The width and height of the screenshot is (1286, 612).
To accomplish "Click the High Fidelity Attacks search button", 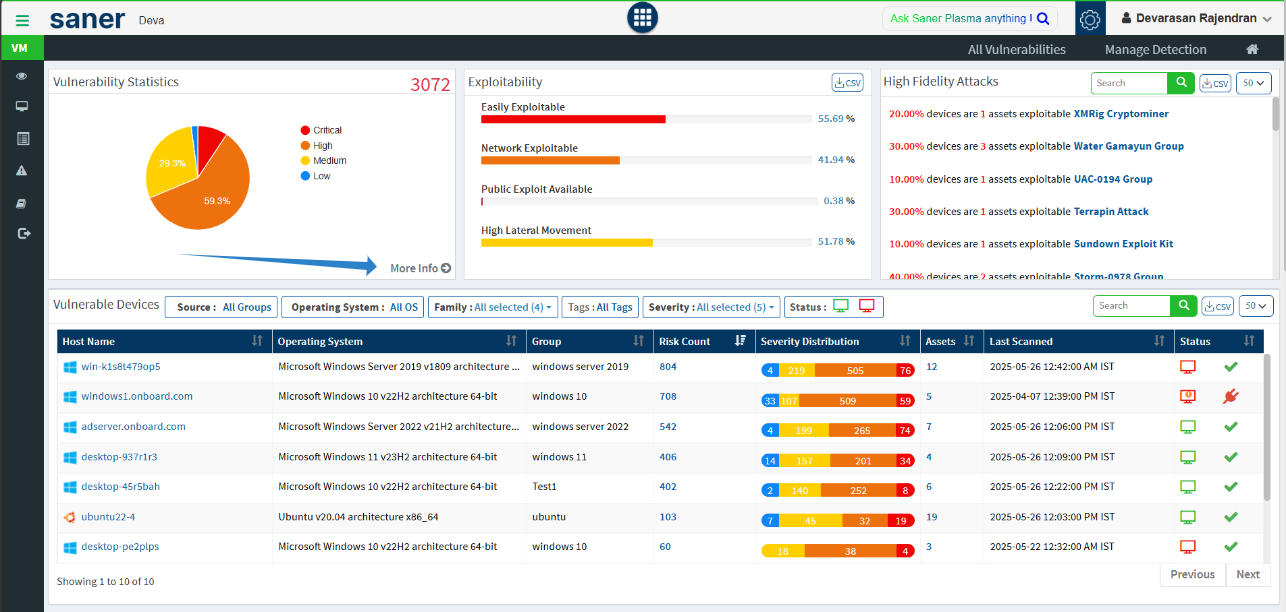I will (x=1181, y=83).
